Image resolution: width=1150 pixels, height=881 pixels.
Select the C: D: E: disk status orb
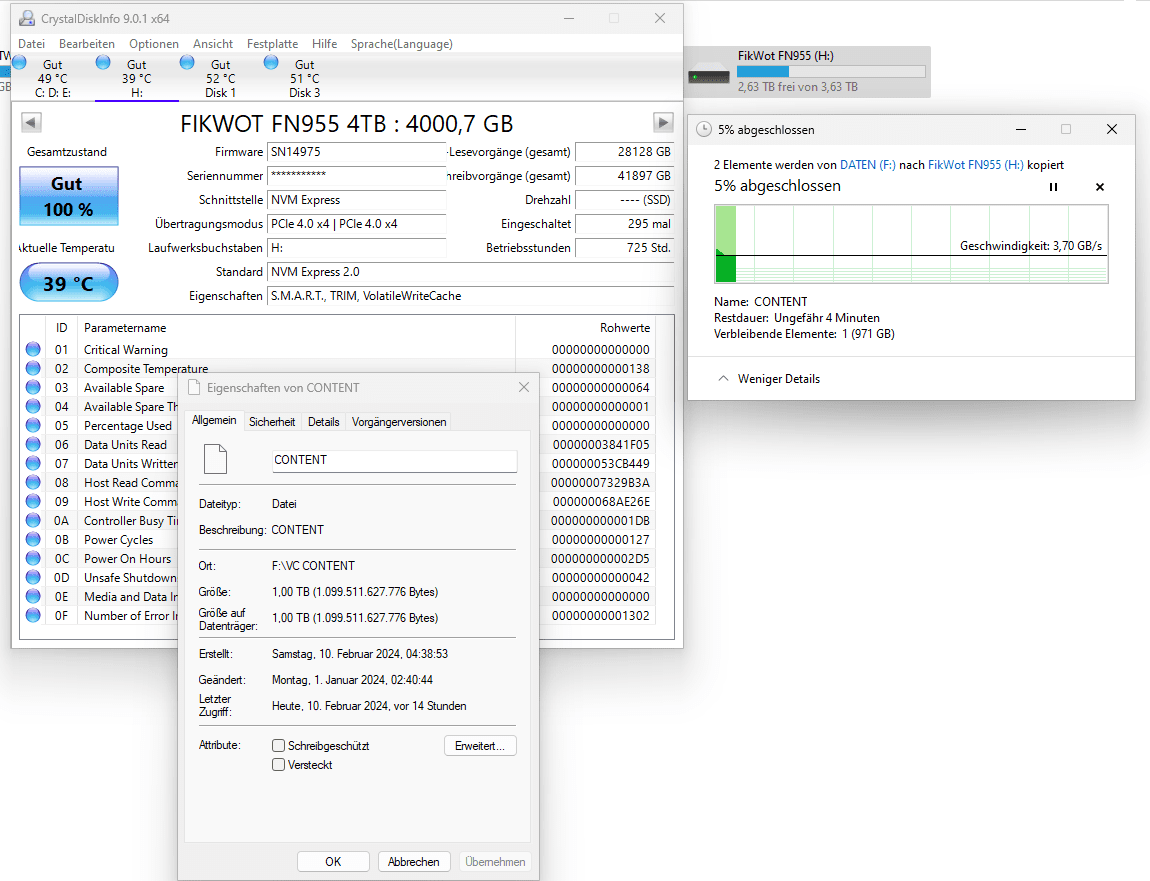[20, 62]
